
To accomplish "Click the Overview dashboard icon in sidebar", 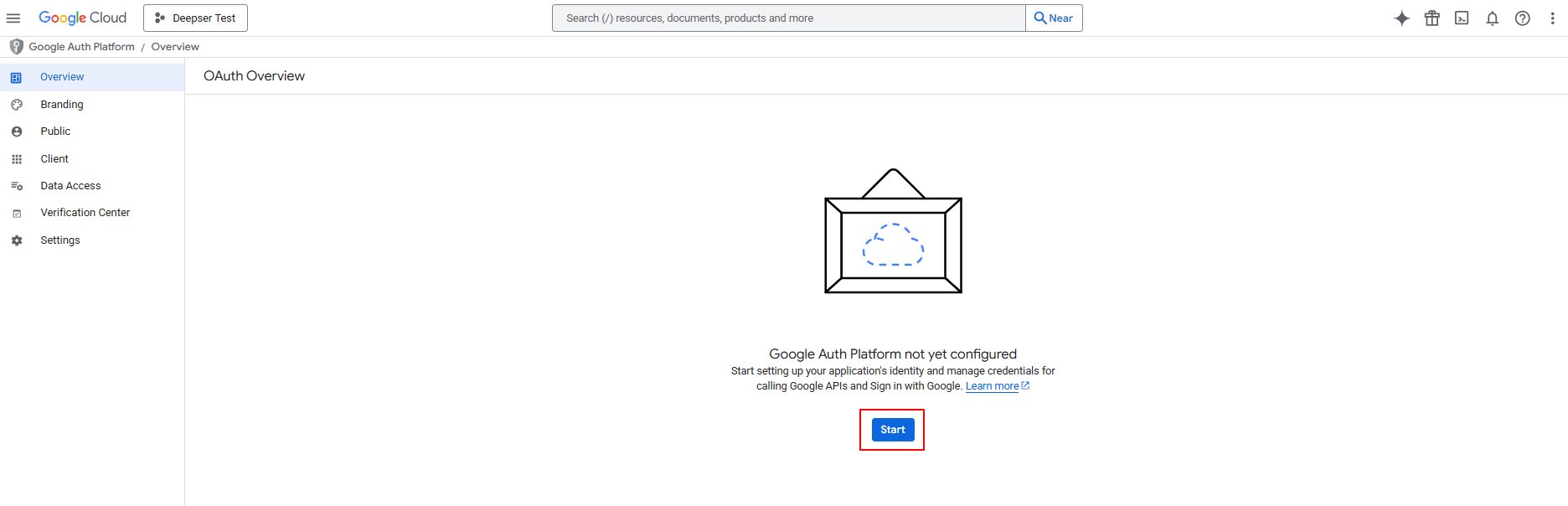I will [16, 78].
